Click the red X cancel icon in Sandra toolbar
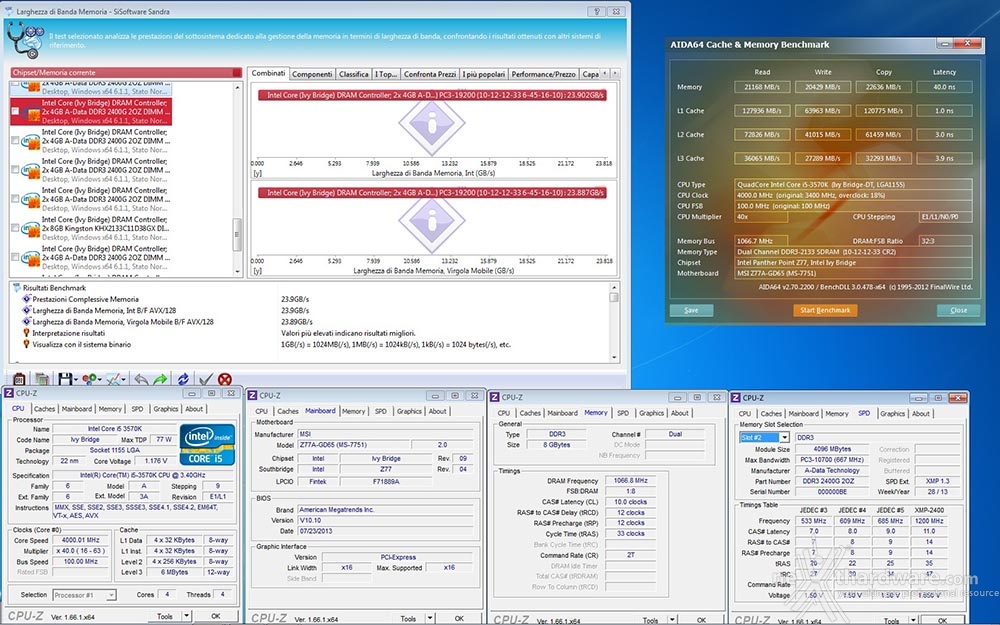The image size is (1000, 625). (x=224, y=379)
